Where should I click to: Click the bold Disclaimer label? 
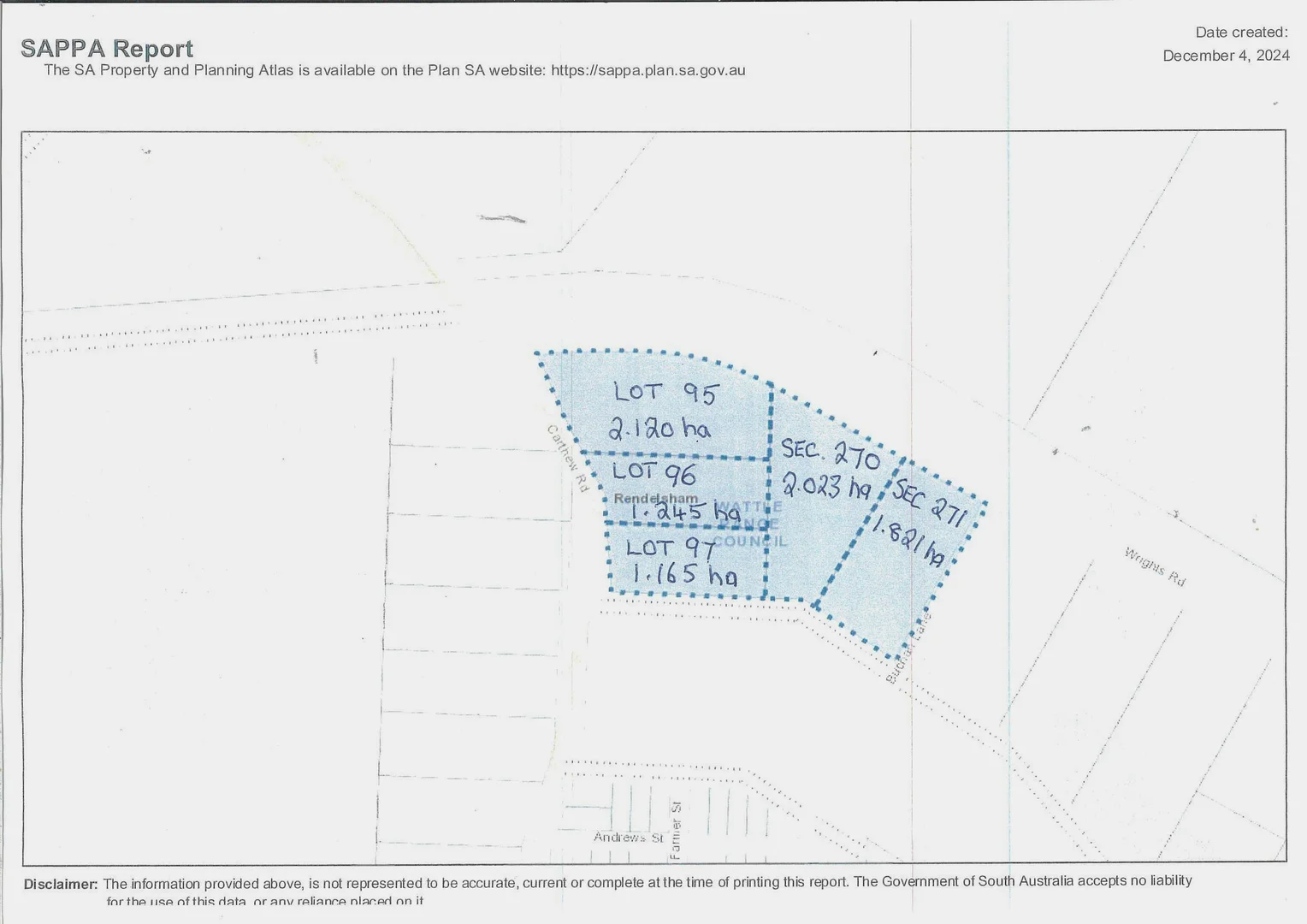tap(61, 884)
